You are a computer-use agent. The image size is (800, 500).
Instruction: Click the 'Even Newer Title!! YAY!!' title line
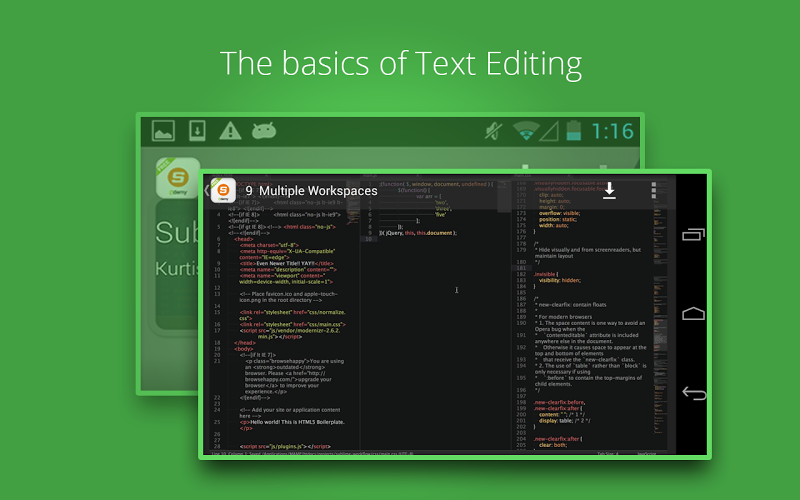(x=287, y=263)
